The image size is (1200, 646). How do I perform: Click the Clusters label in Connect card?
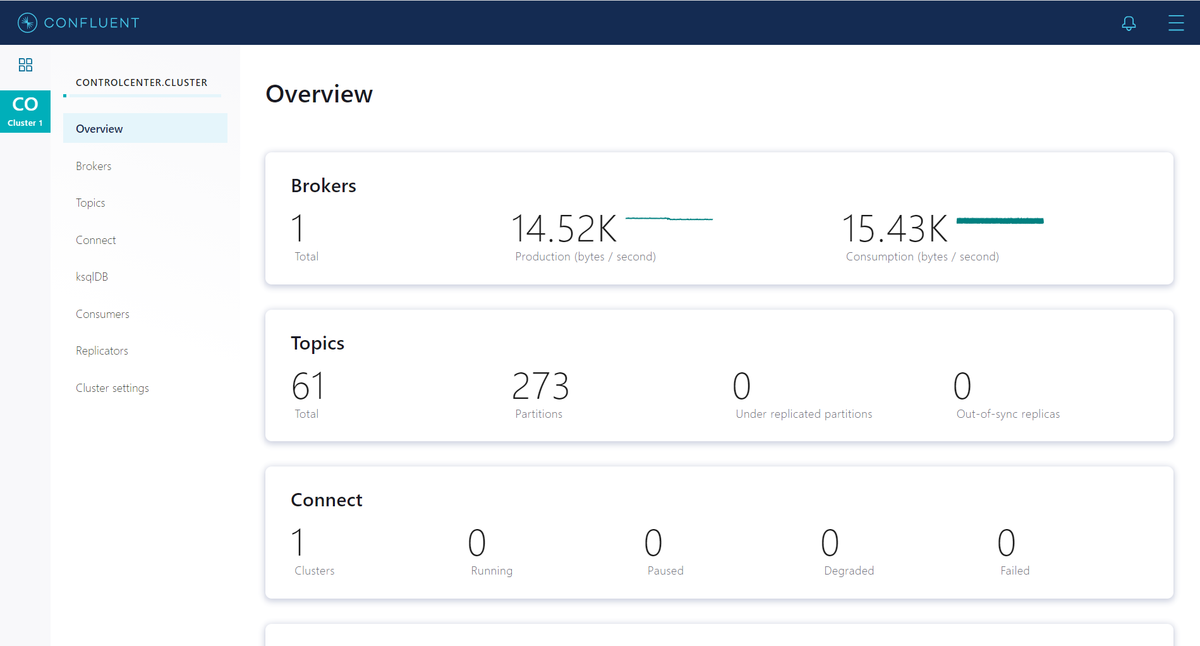point(315,571)
